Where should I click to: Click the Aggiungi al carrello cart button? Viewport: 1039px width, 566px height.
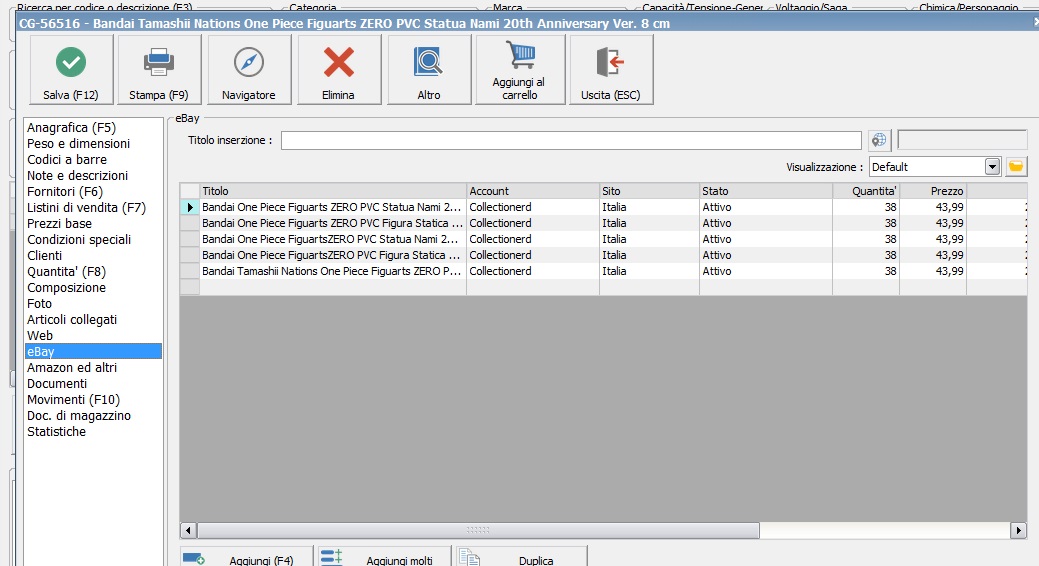[x=520, y=70]
